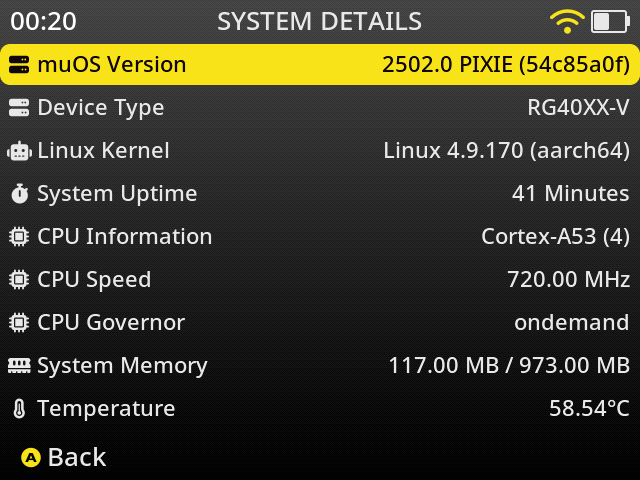Select the CPU Speed label
The height and width of the screenshot is (480, 640).
94,280
